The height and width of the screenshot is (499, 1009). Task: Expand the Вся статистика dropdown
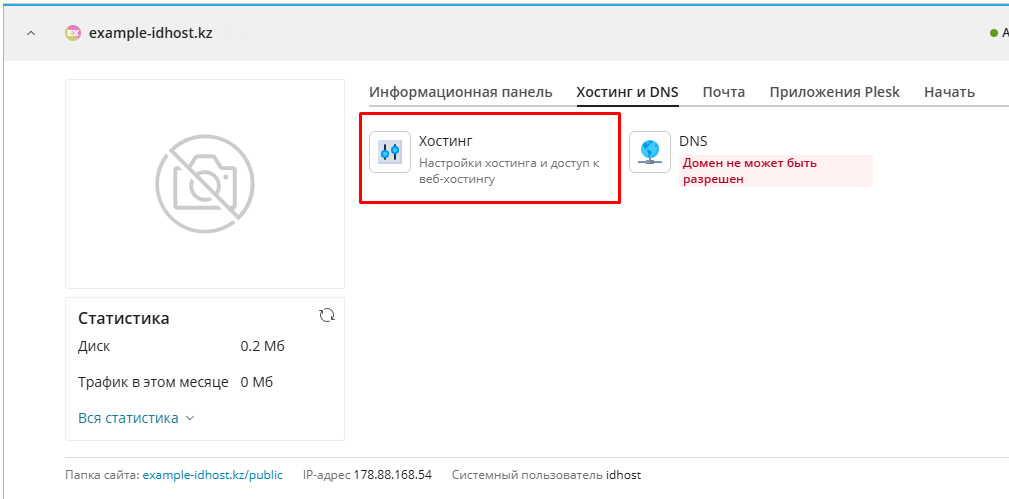[x=136, y=418]
